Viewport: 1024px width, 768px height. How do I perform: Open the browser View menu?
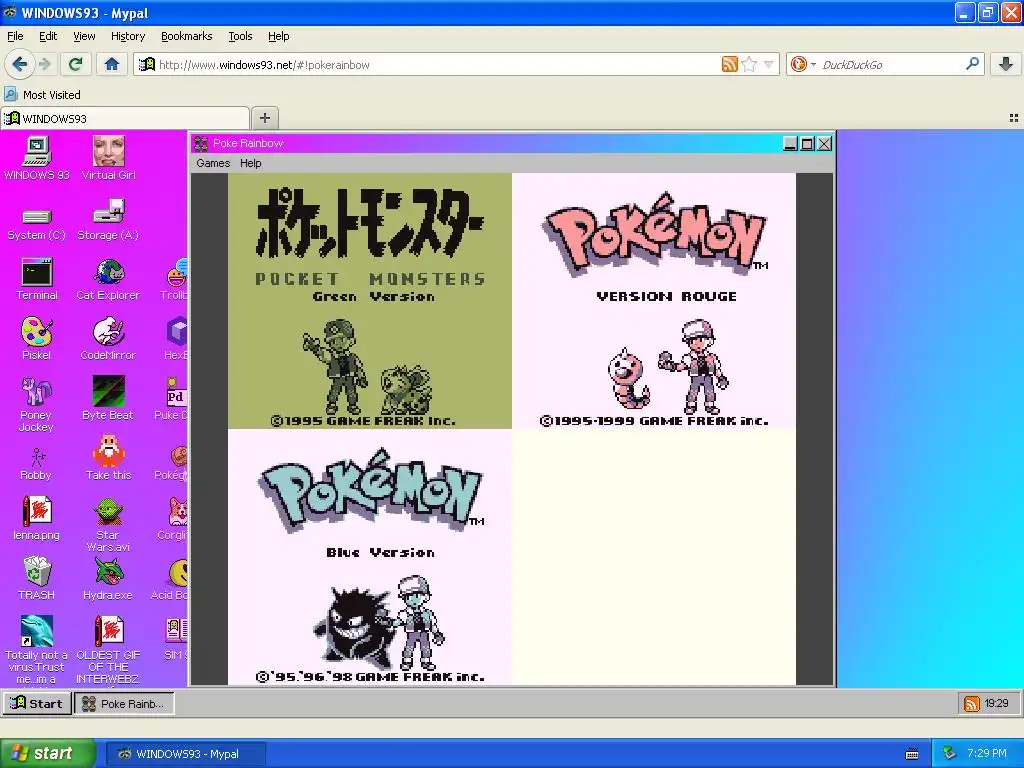(x=84, y=36)
